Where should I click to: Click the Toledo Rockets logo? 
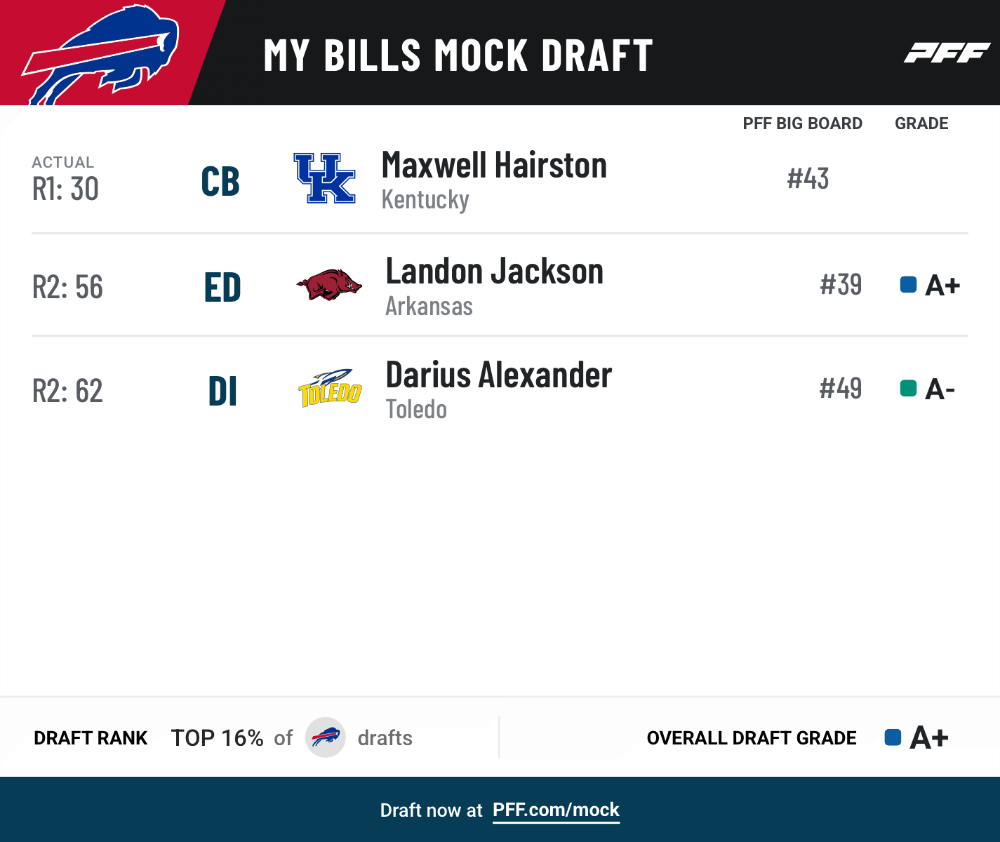pos(330,388)
